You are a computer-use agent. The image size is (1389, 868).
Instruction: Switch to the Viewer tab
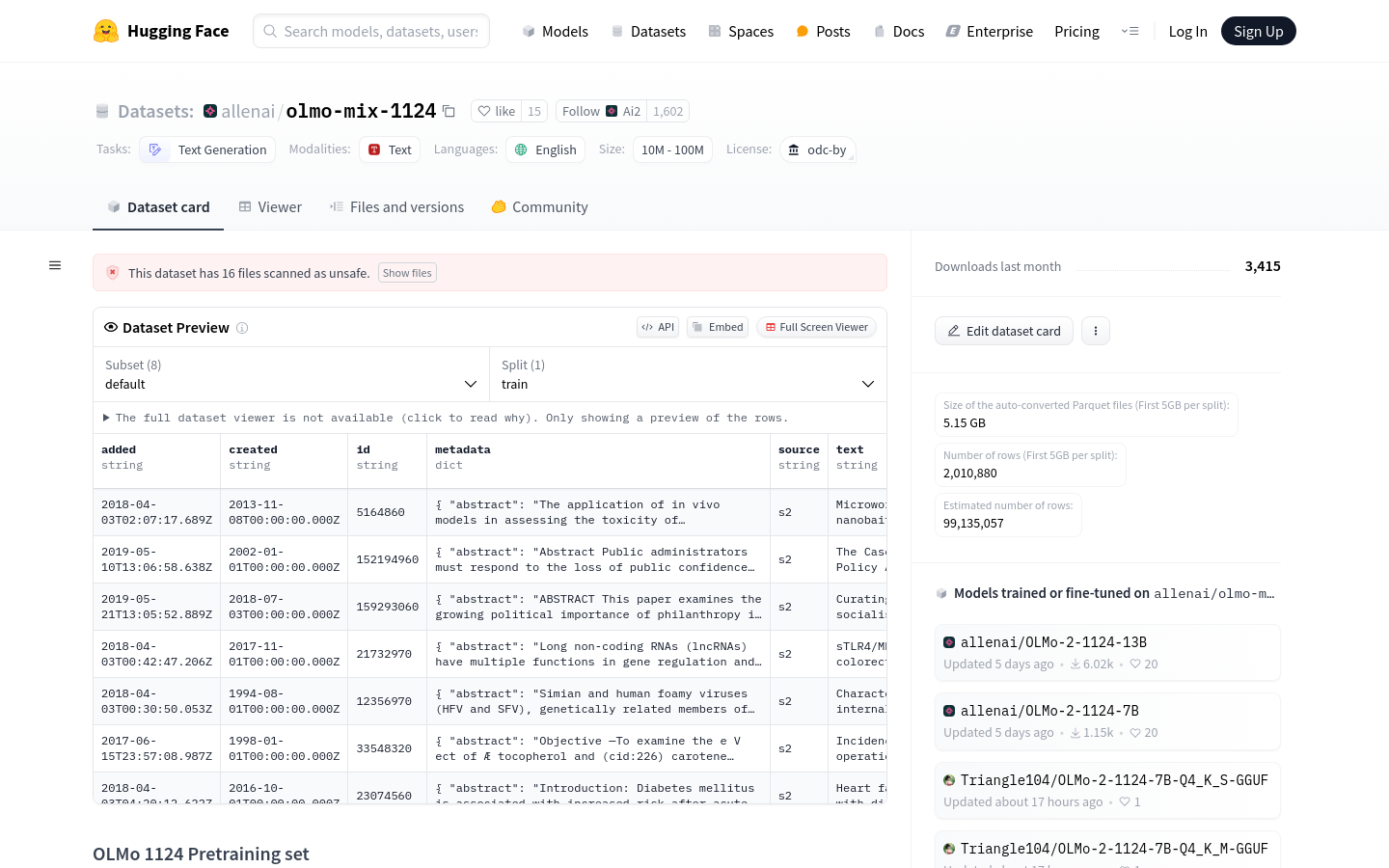point(270,207)
